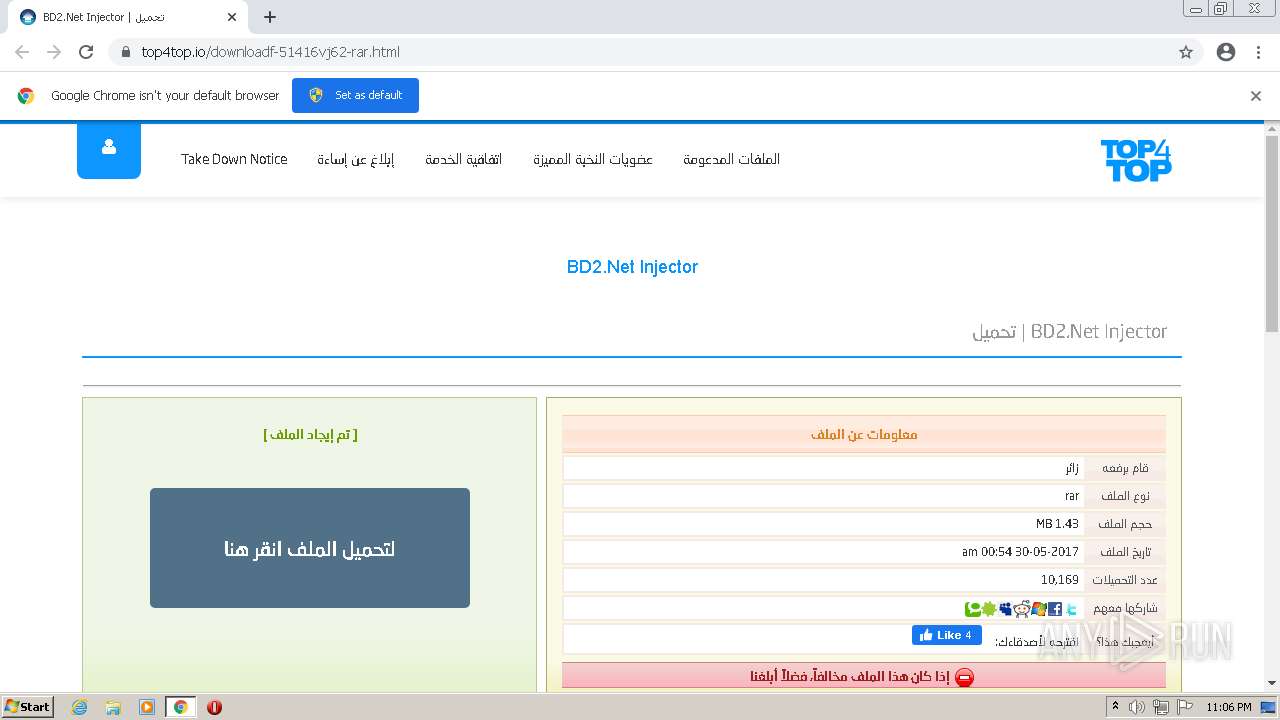Dismiss the default browser notification bar
Screen dimensions: 1280x720
pos(1256,96)
